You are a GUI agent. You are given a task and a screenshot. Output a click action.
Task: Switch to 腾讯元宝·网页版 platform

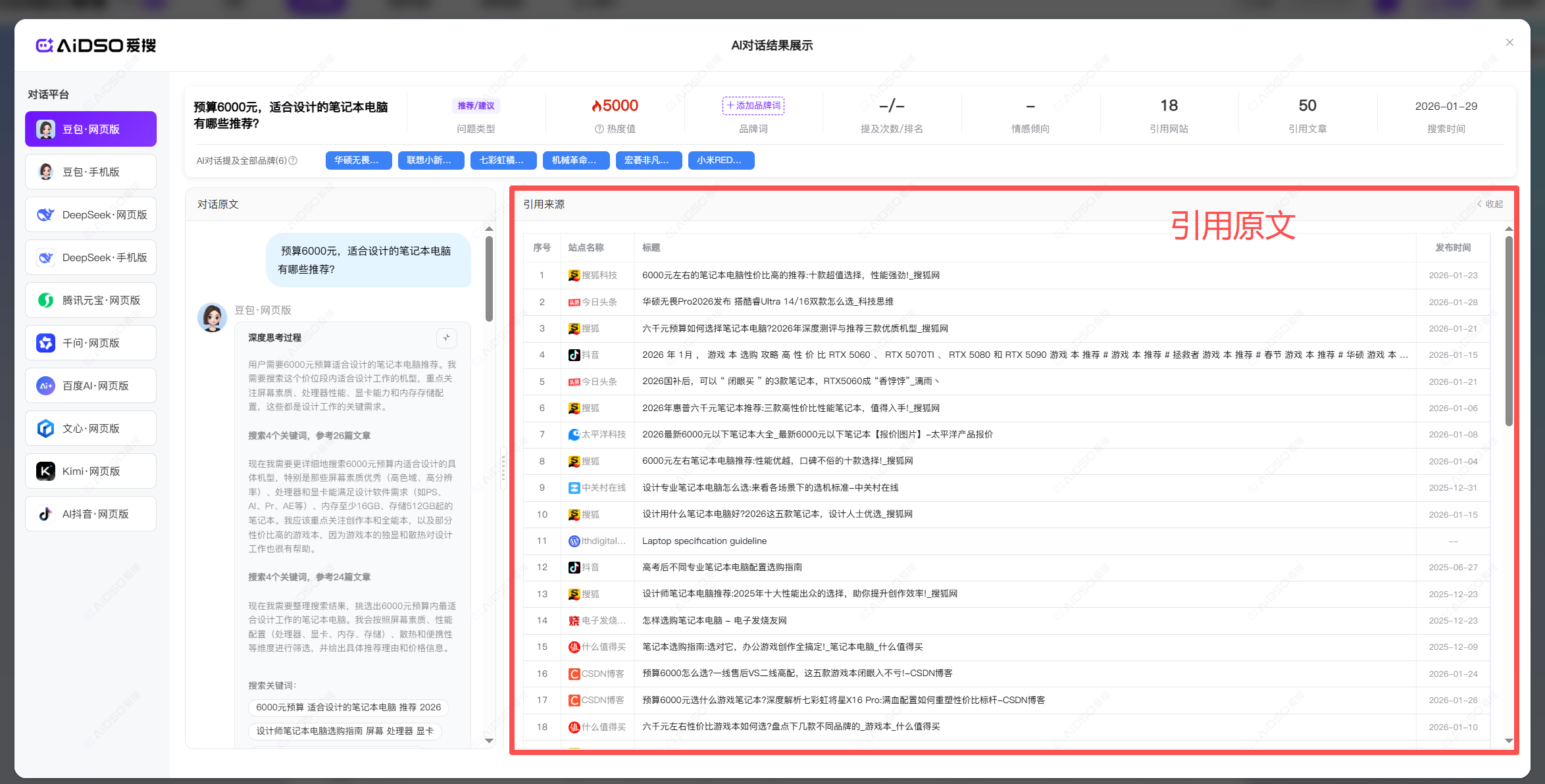(91, 300)
